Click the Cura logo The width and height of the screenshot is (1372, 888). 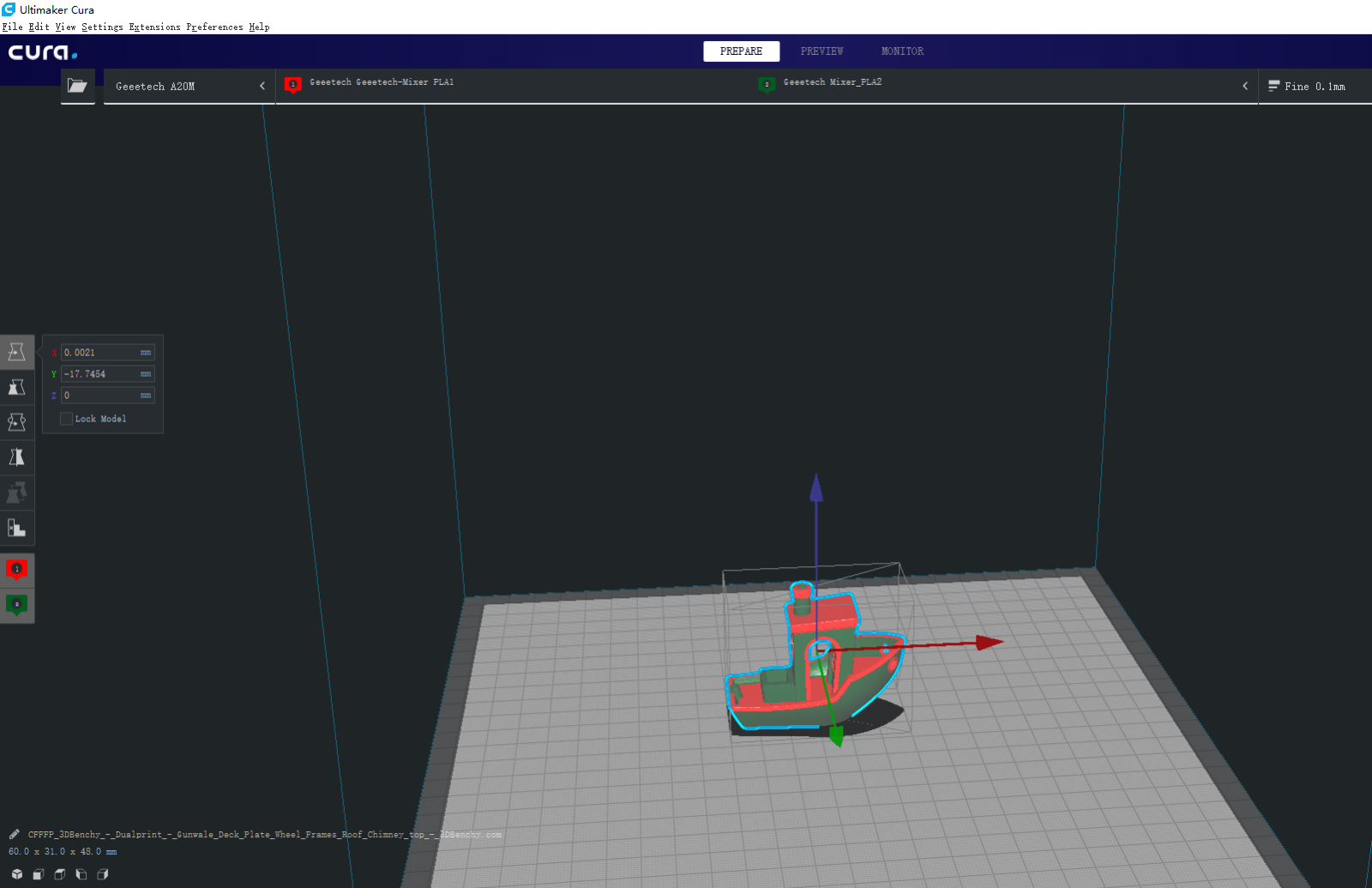[x=43, y=52]
